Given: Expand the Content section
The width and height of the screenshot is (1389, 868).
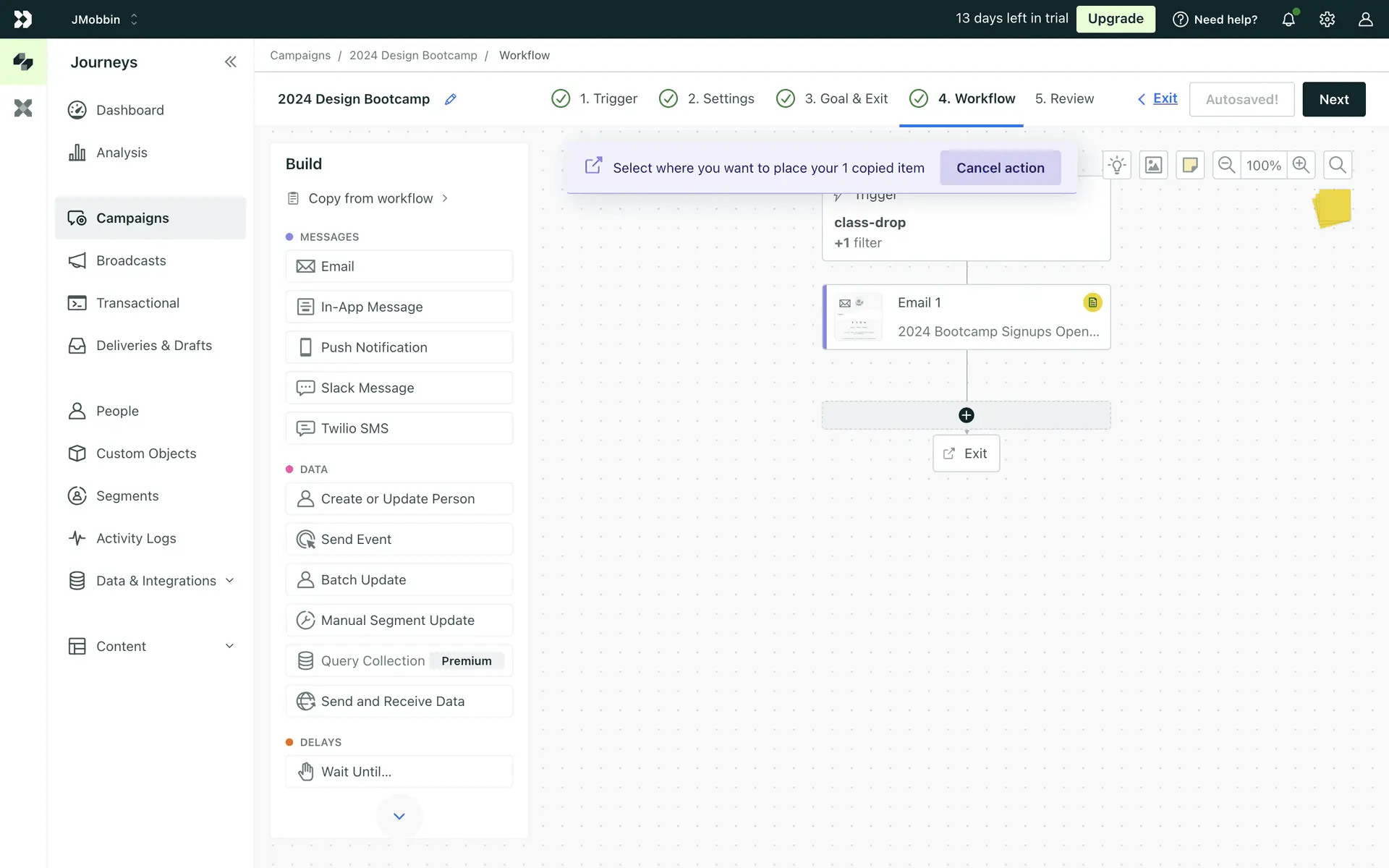Looking at the screenshot, I should [229, 646].
